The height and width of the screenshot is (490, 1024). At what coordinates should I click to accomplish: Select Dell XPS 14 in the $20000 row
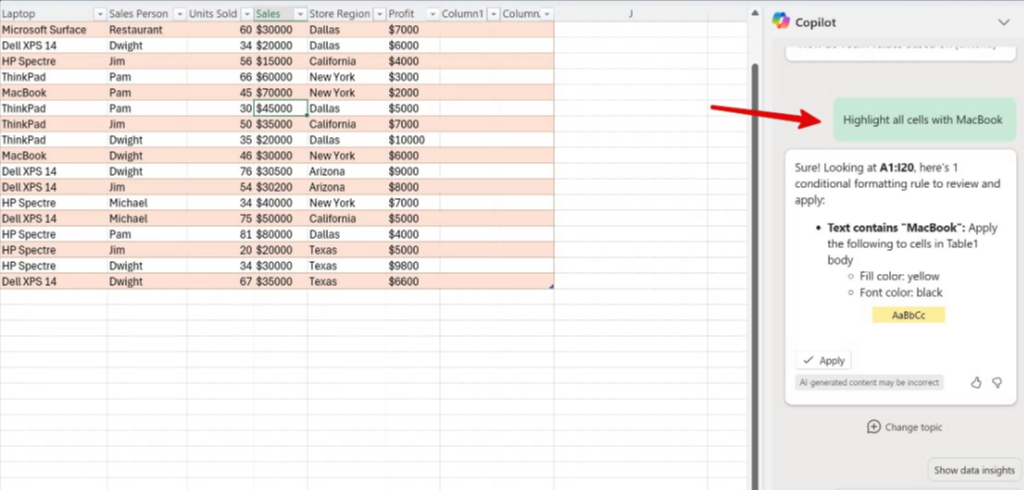point(54,46)
